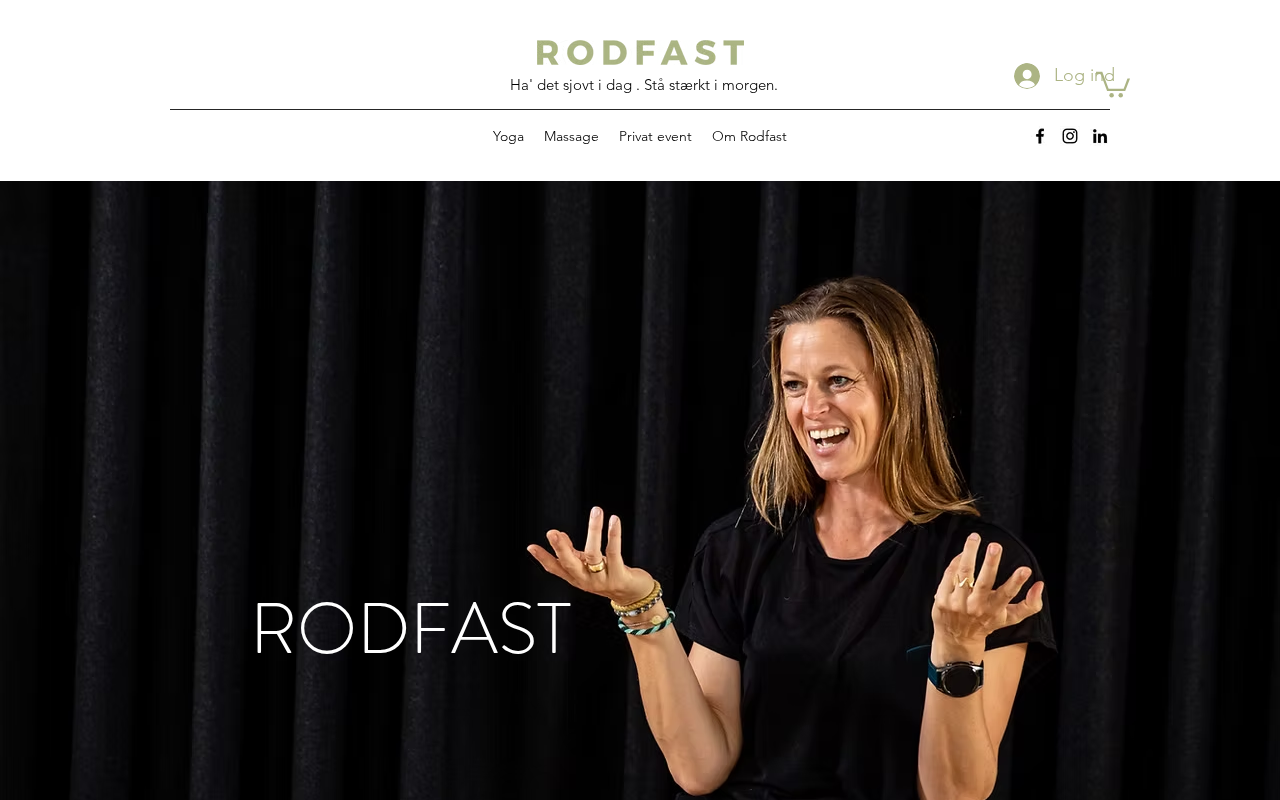Viewport: 1280px width, 800px height.
Task: Click the user avatar icon beside Log ind
Action: click(1027, 76)
